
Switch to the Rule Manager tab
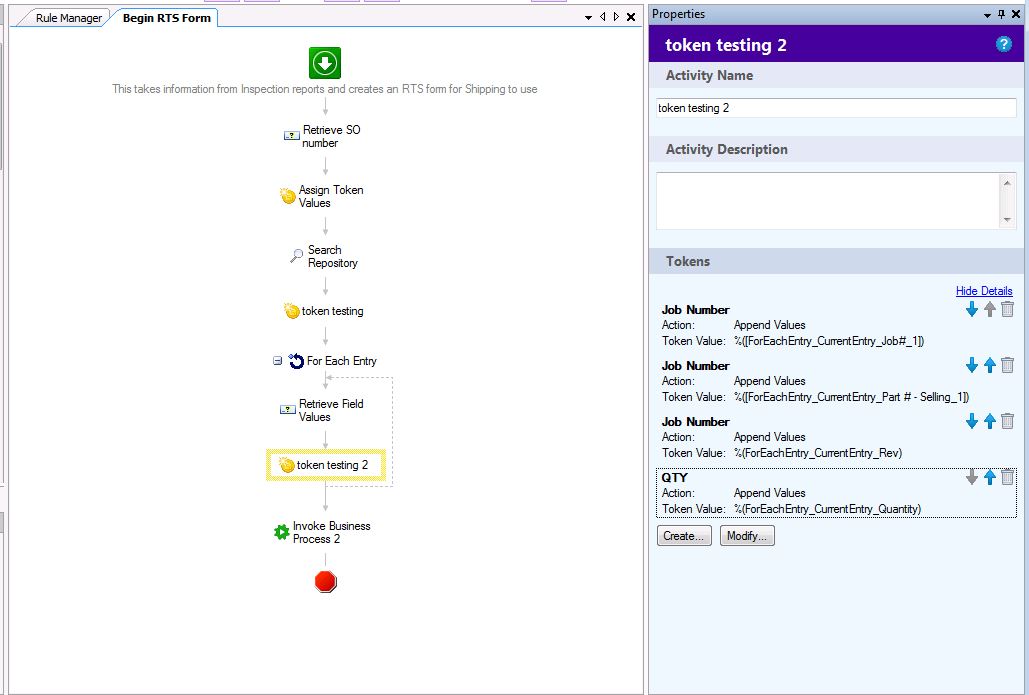click(x=68, y=18)
